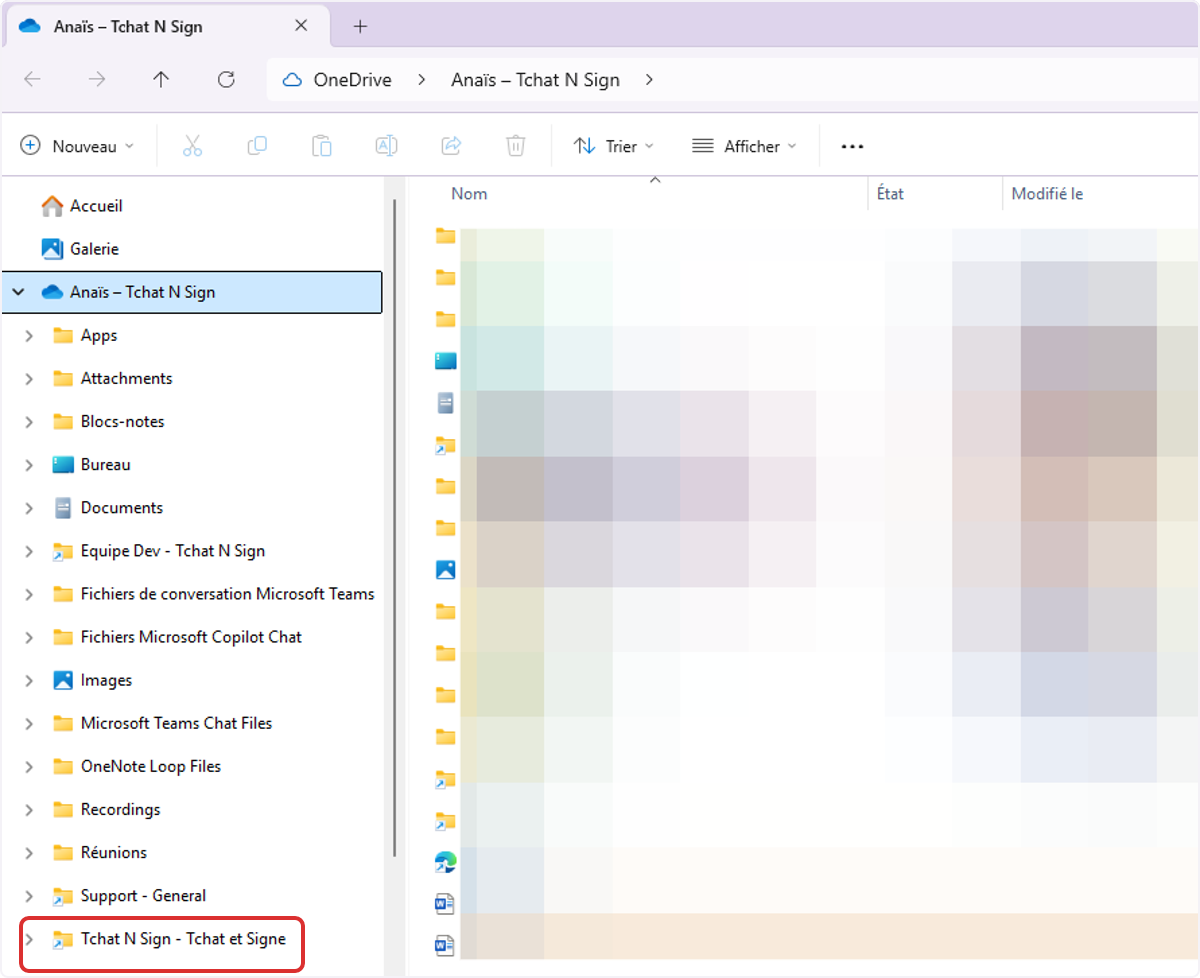Viewport: 1200px width, 978px height.
Task: Select Fichiers de conversation Microsoft Teams folder
Action: click(x=227, y=594)
